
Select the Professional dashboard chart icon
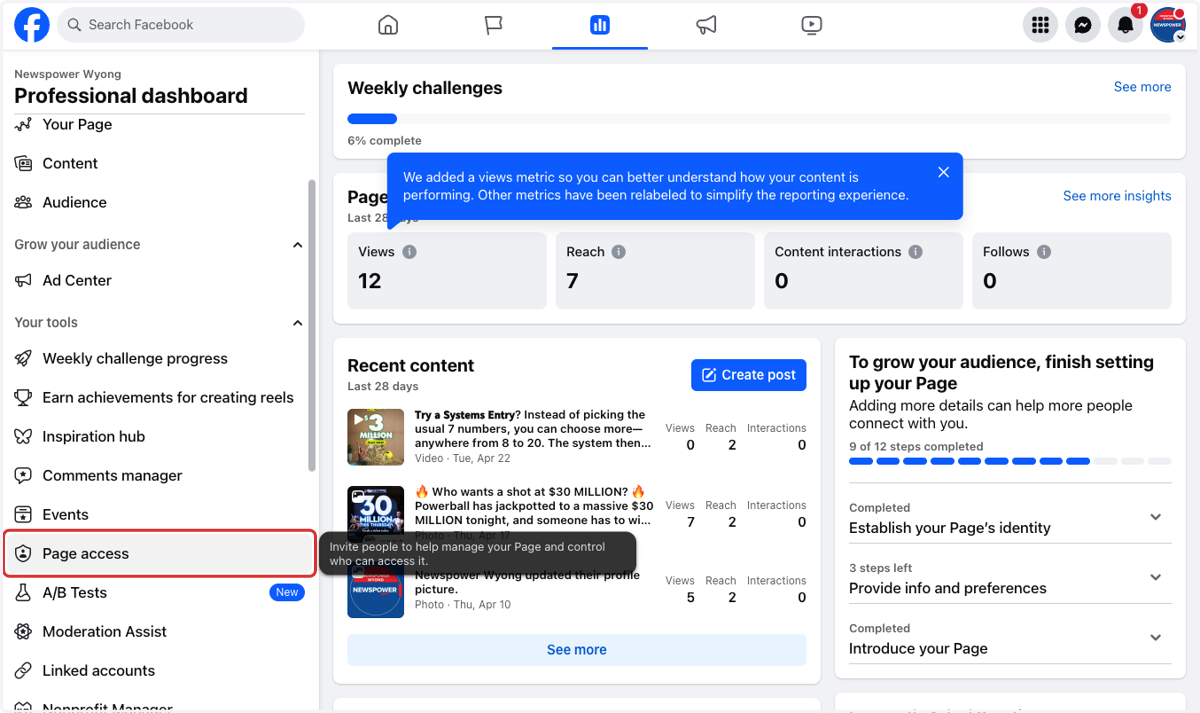600,25
